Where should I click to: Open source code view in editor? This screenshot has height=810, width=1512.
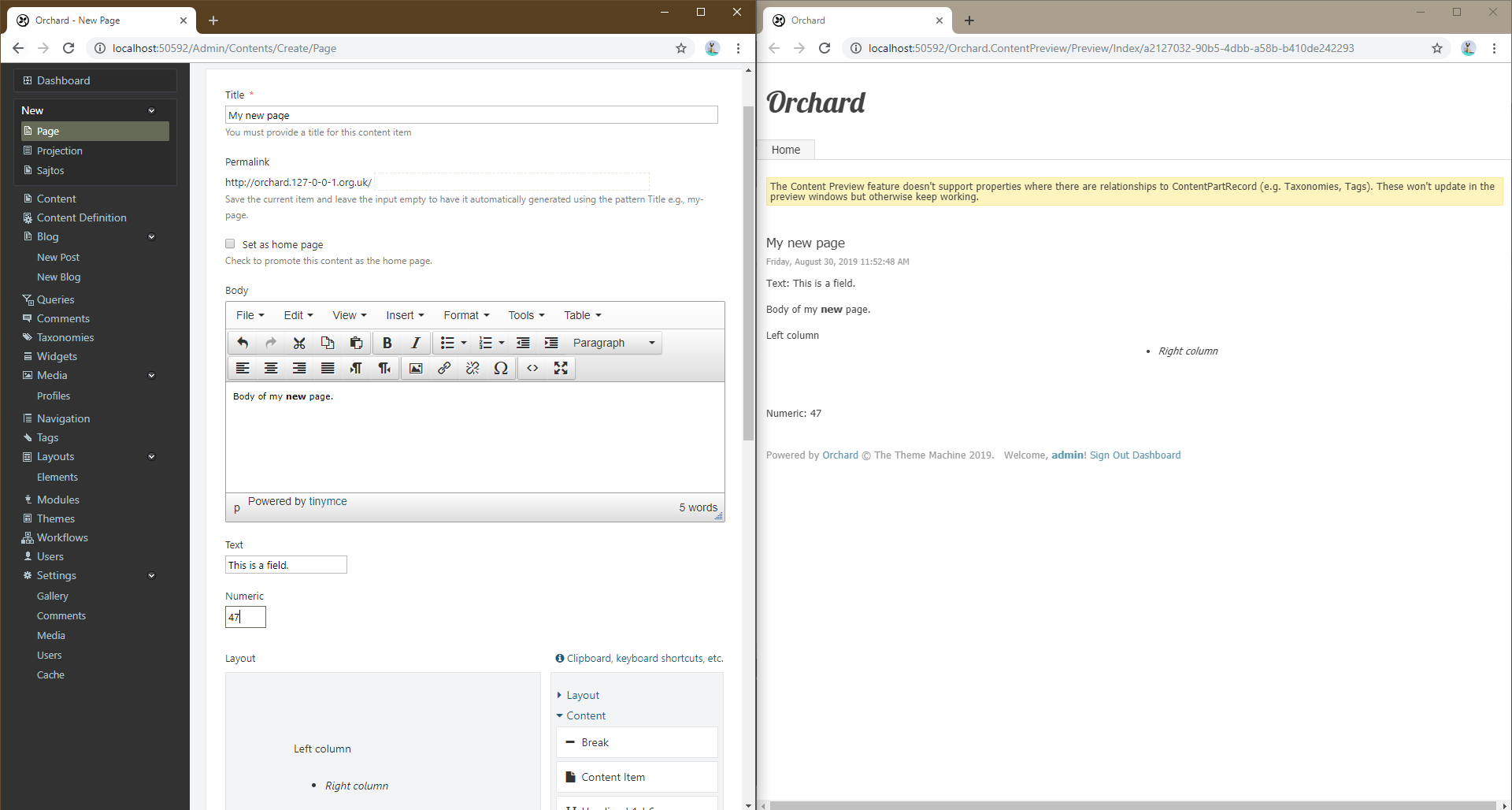[532, 368]
